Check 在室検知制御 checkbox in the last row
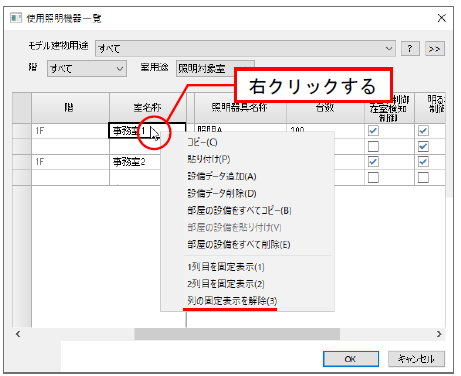This screenshot has width=461, height=376. pyautogui.click(x=373, y=177)
